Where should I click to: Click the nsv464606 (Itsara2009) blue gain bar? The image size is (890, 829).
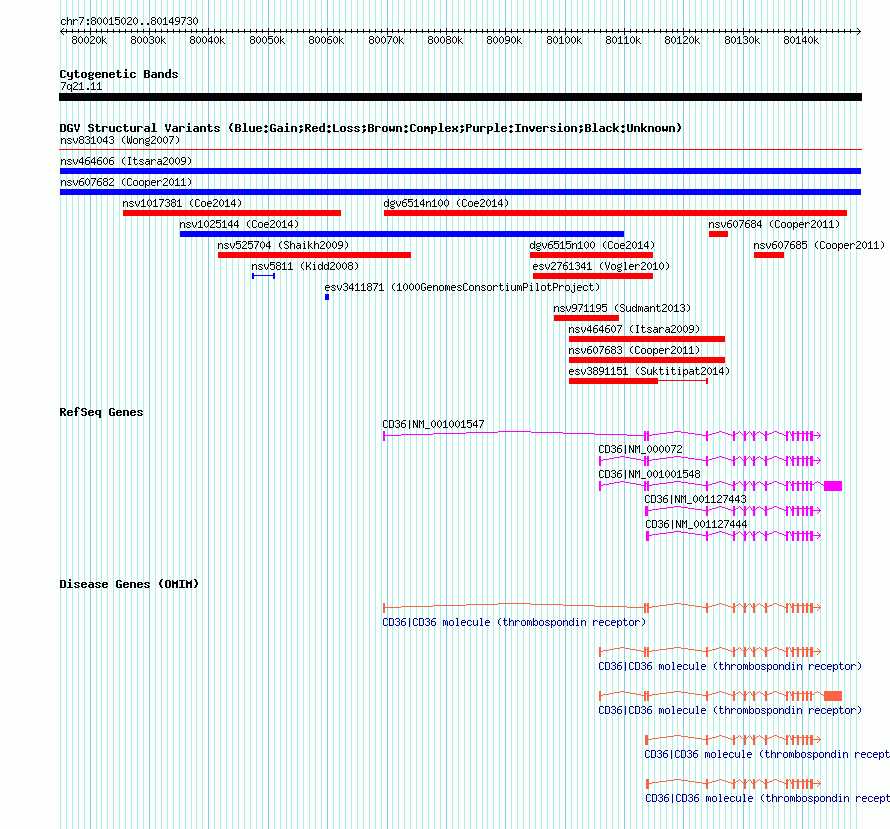460,171
